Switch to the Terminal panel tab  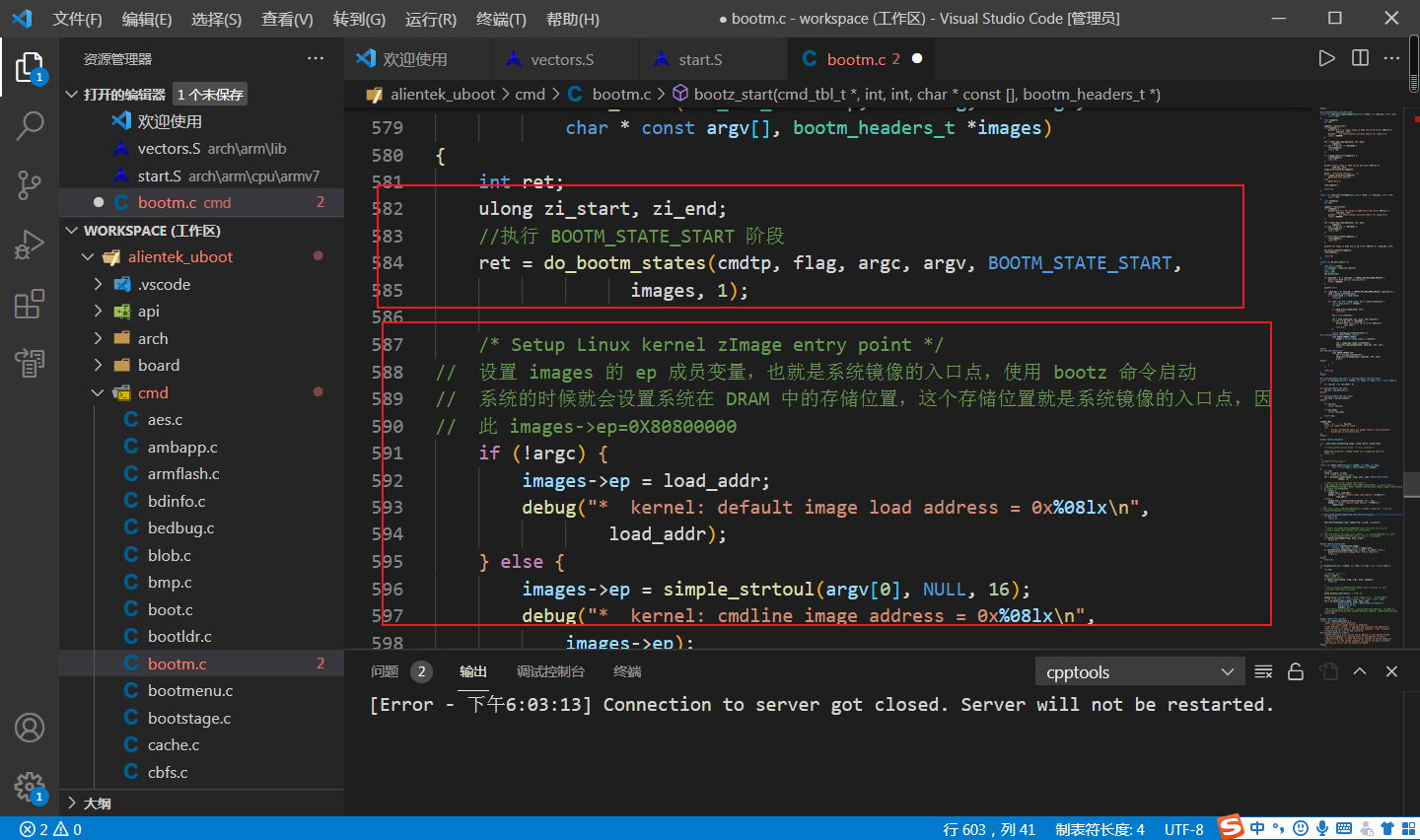[627, 671]
